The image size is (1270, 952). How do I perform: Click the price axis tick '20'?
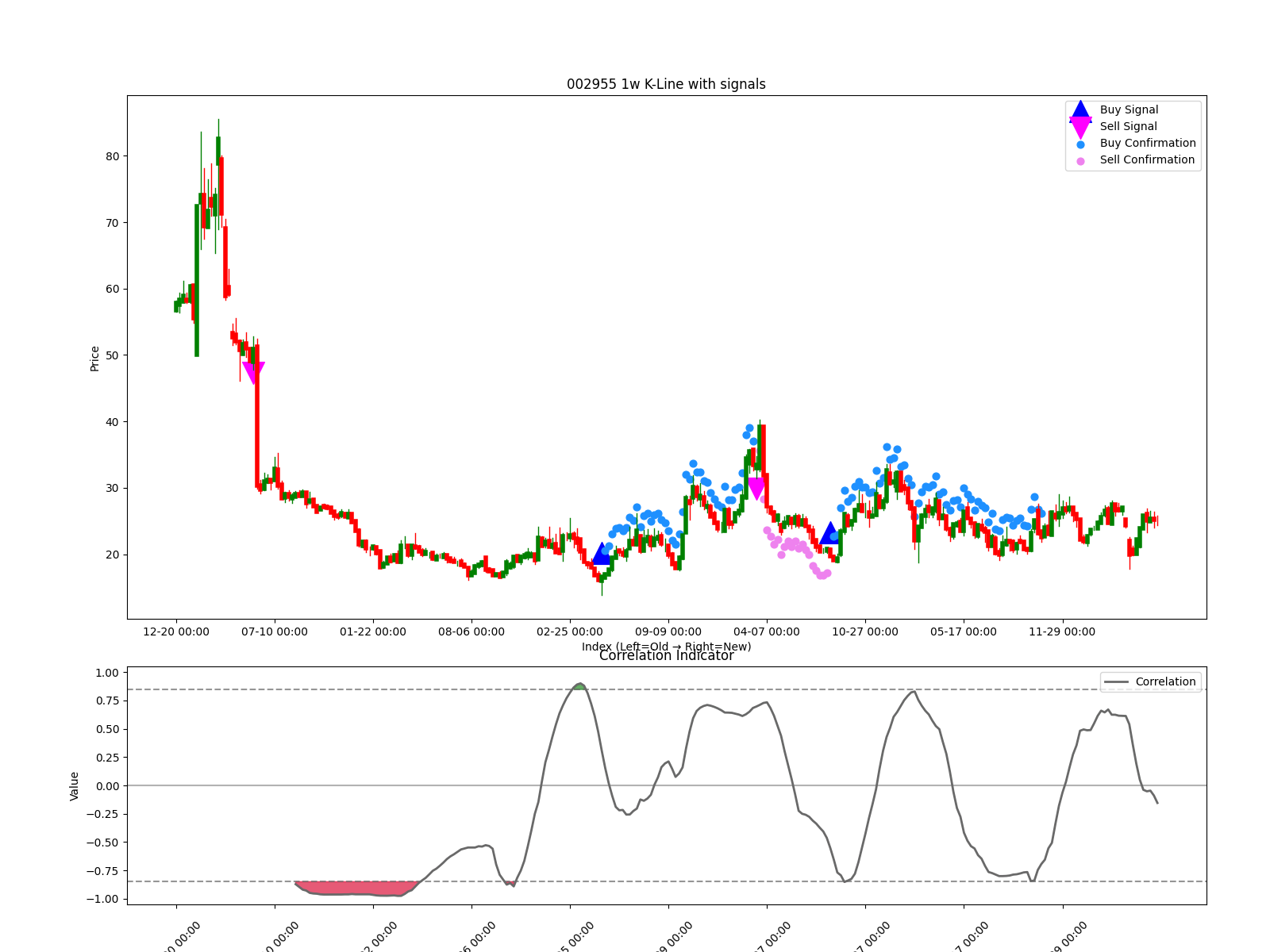click(x=112, y=555)
